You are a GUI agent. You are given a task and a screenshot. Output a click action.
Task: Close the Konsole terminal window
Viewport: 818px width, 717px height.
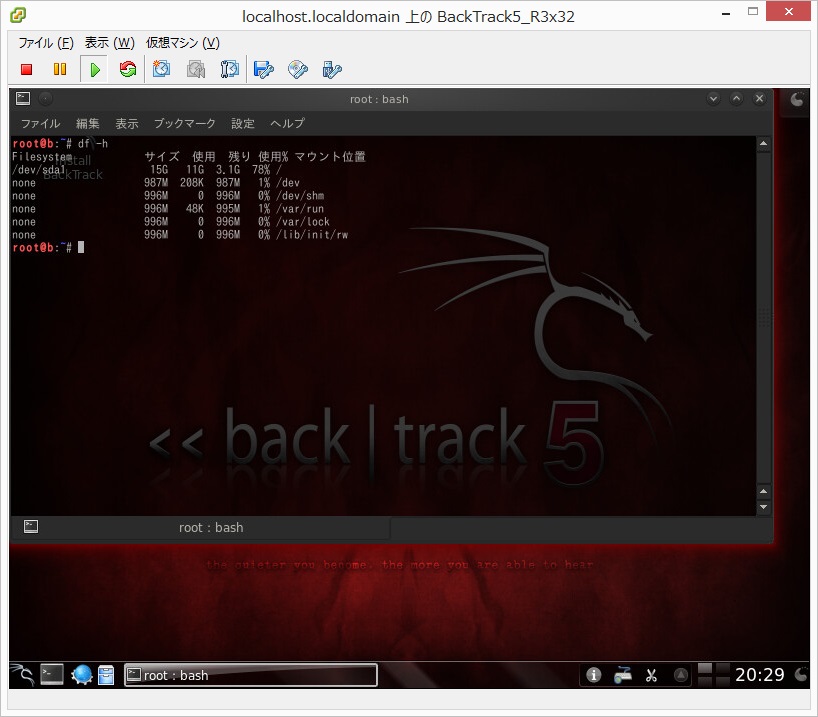[760, 99]
